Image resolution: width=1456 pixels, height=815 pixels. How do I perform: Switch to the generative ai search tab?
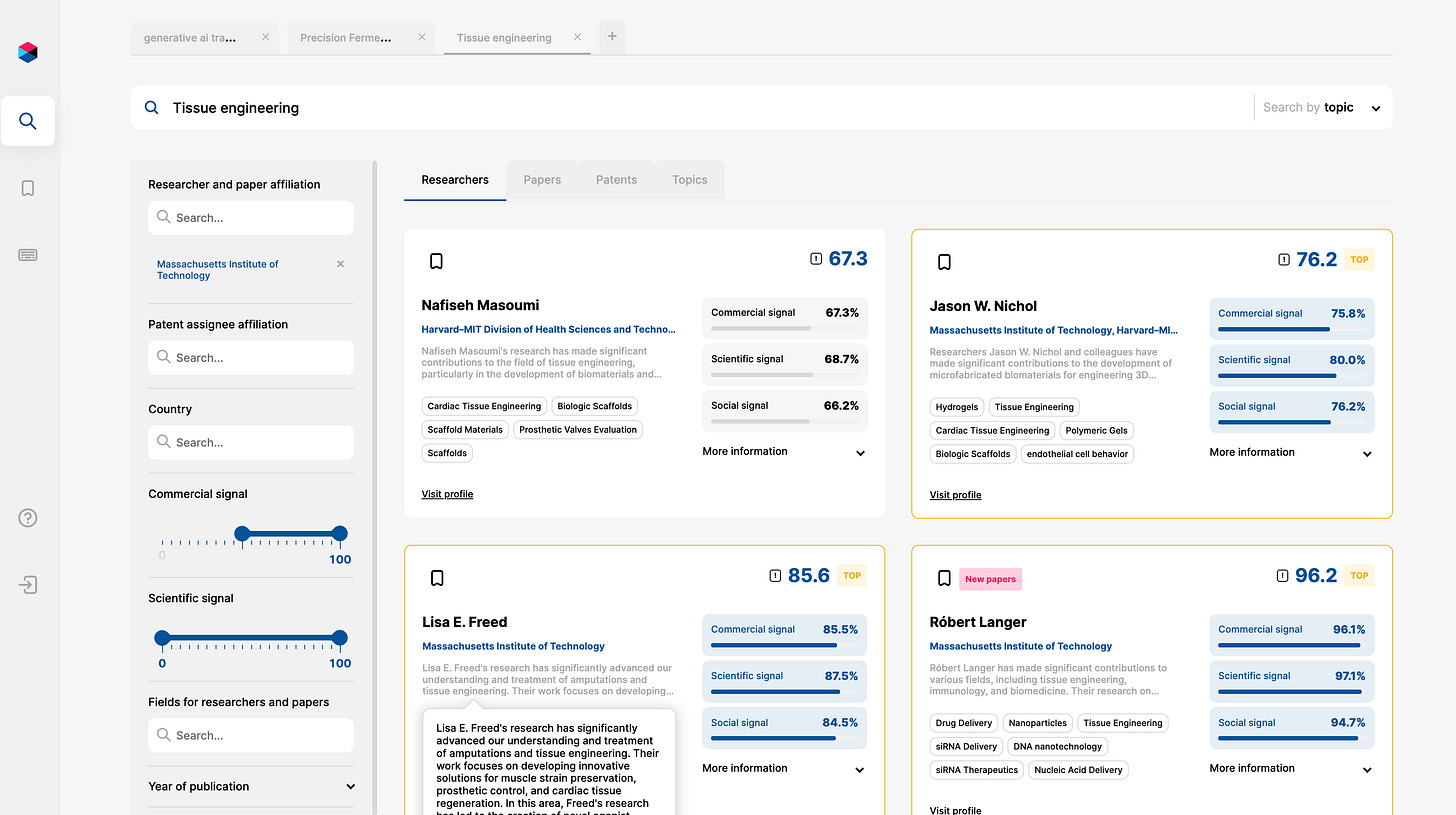pos(191,38)
